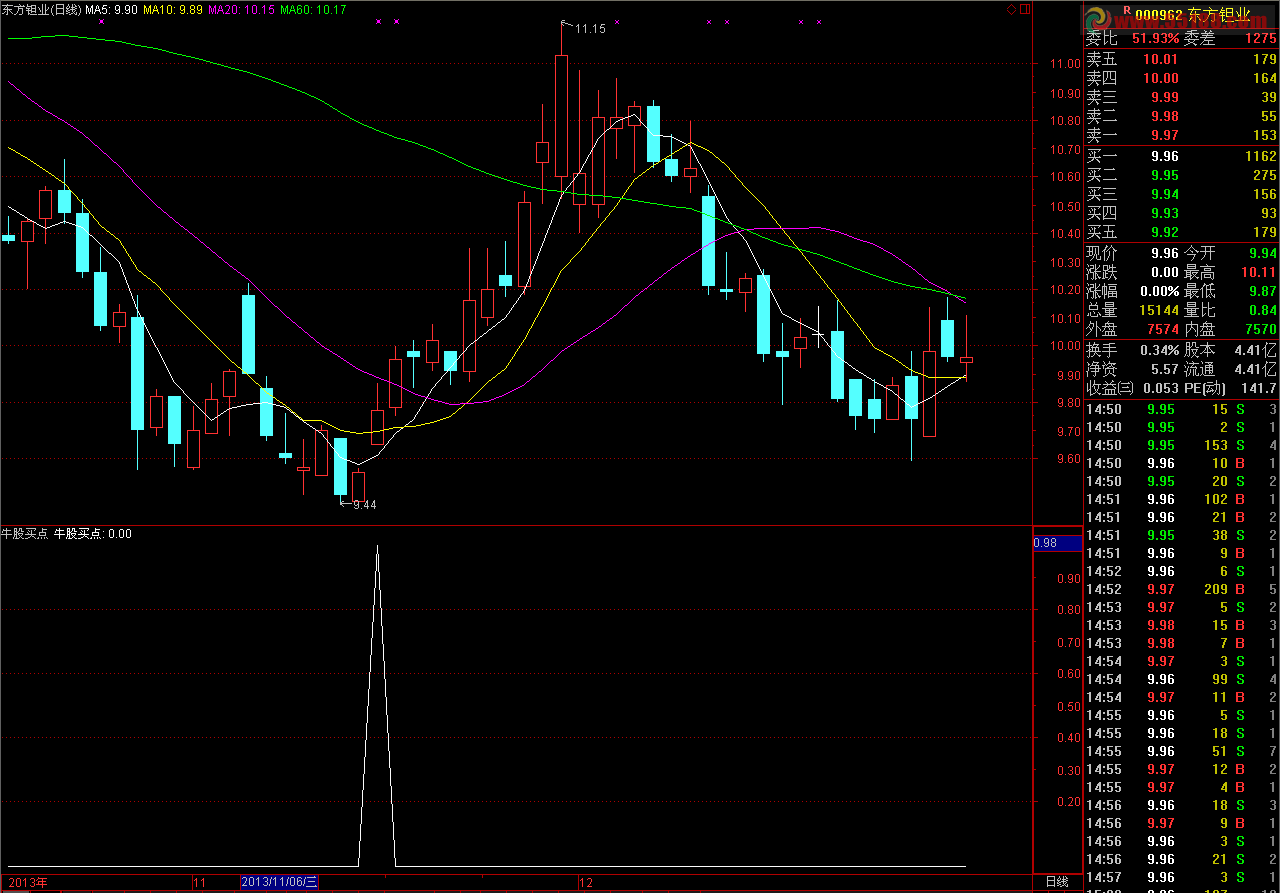Select the 14:51 trade of 102 lots
The width and height of the screenshot is (1280, 893).
click(x=1182, y=499)
